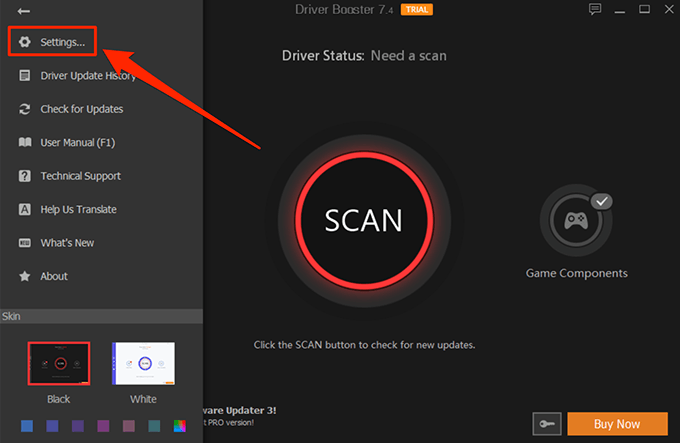Click the What's New icon
The image size is (680, 443).
tap(25, 243)
